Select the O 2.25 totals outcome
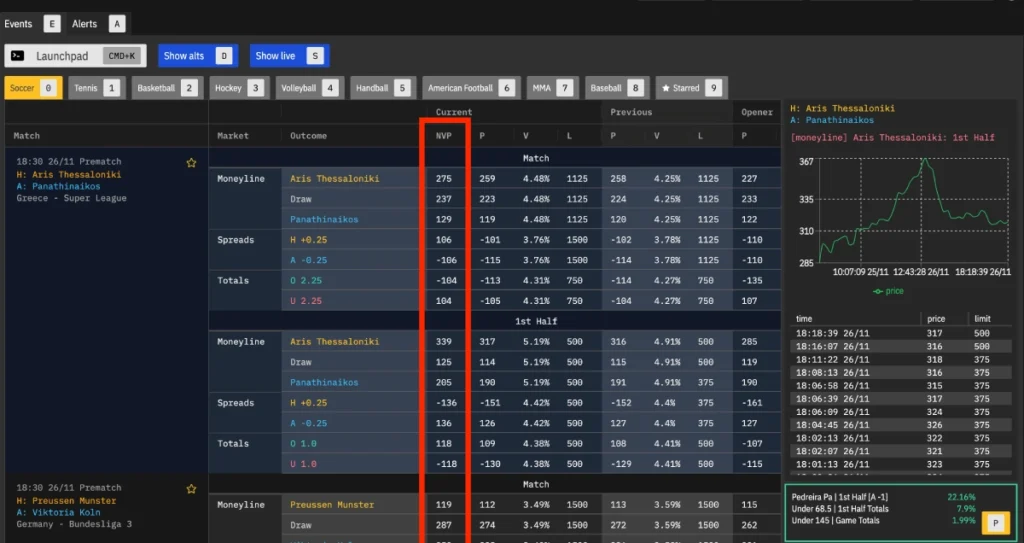Viewport: 1024px width, 543px height. tap(306, 280)
